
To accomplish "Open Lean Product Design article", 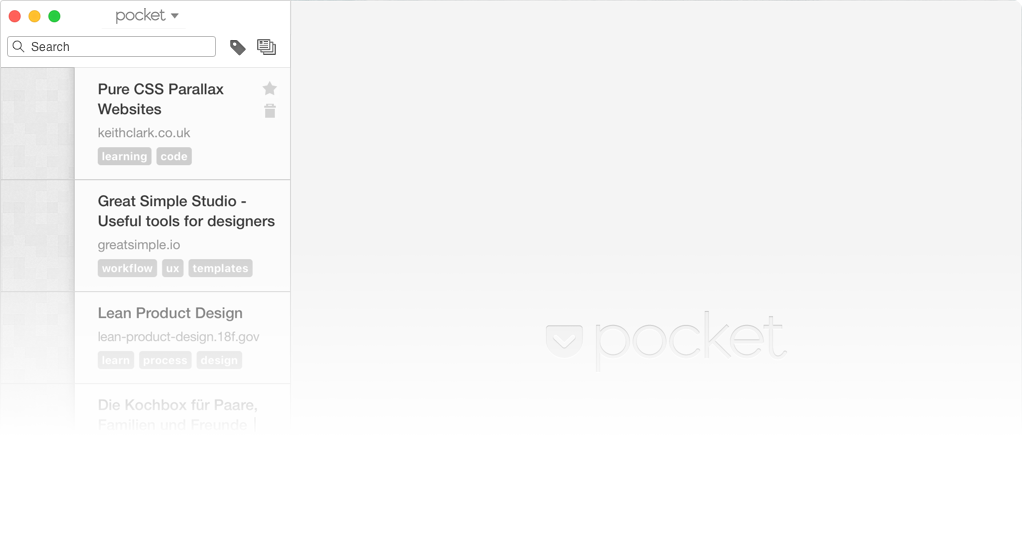I will point(170,313).
